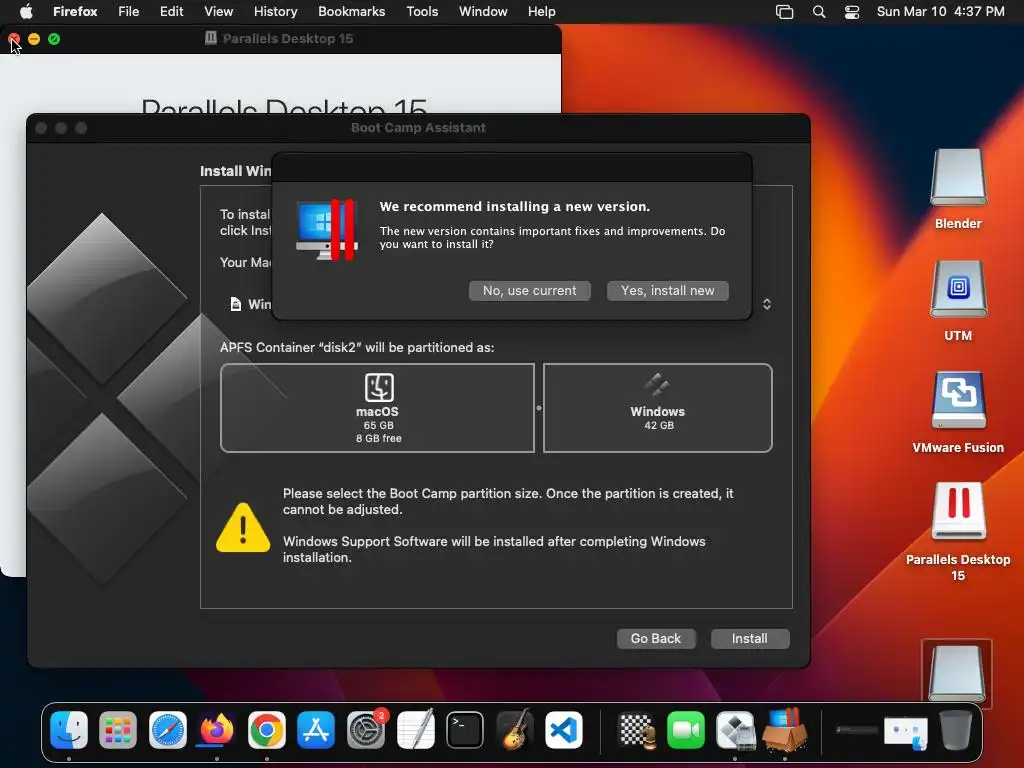Click the 'APFS Container disk2 will be partitioned as' text
1024x768 pixels.
pos(357,347)
